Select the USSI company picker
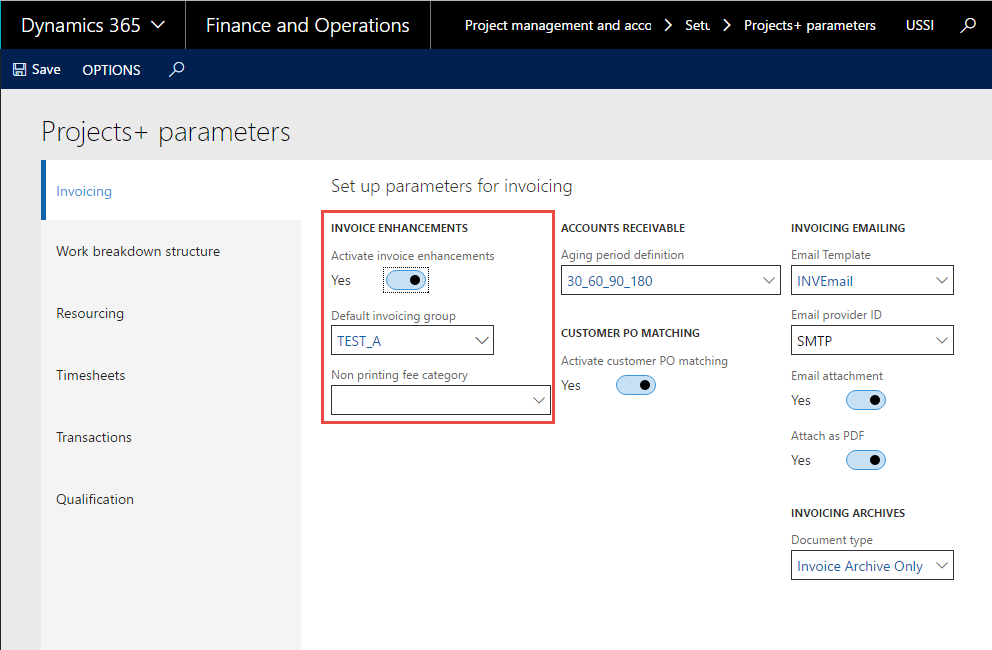The image size is (992, 650). coord(920,24)
